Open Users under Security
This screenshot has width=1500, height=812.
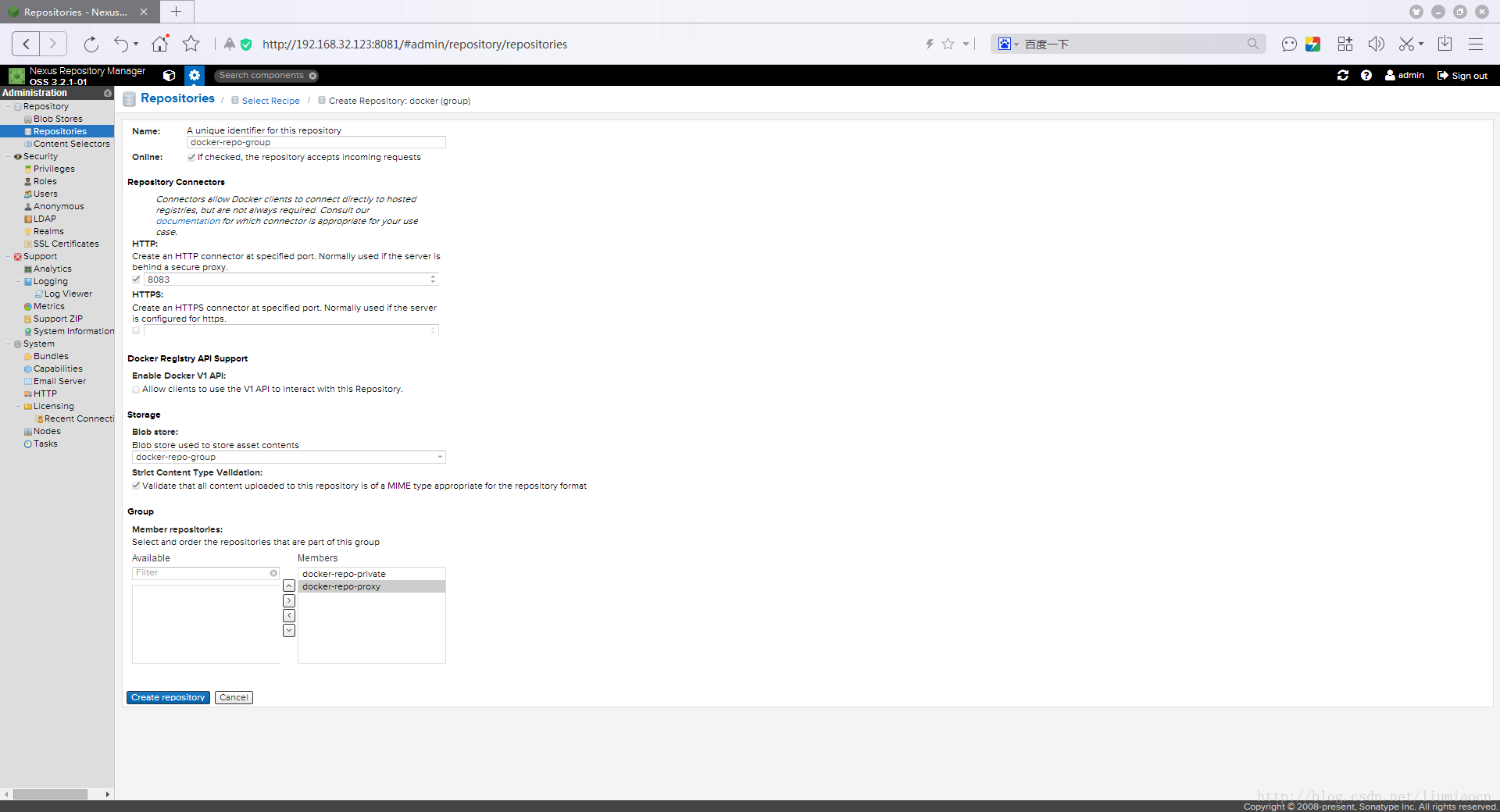(x=45, y=194)
